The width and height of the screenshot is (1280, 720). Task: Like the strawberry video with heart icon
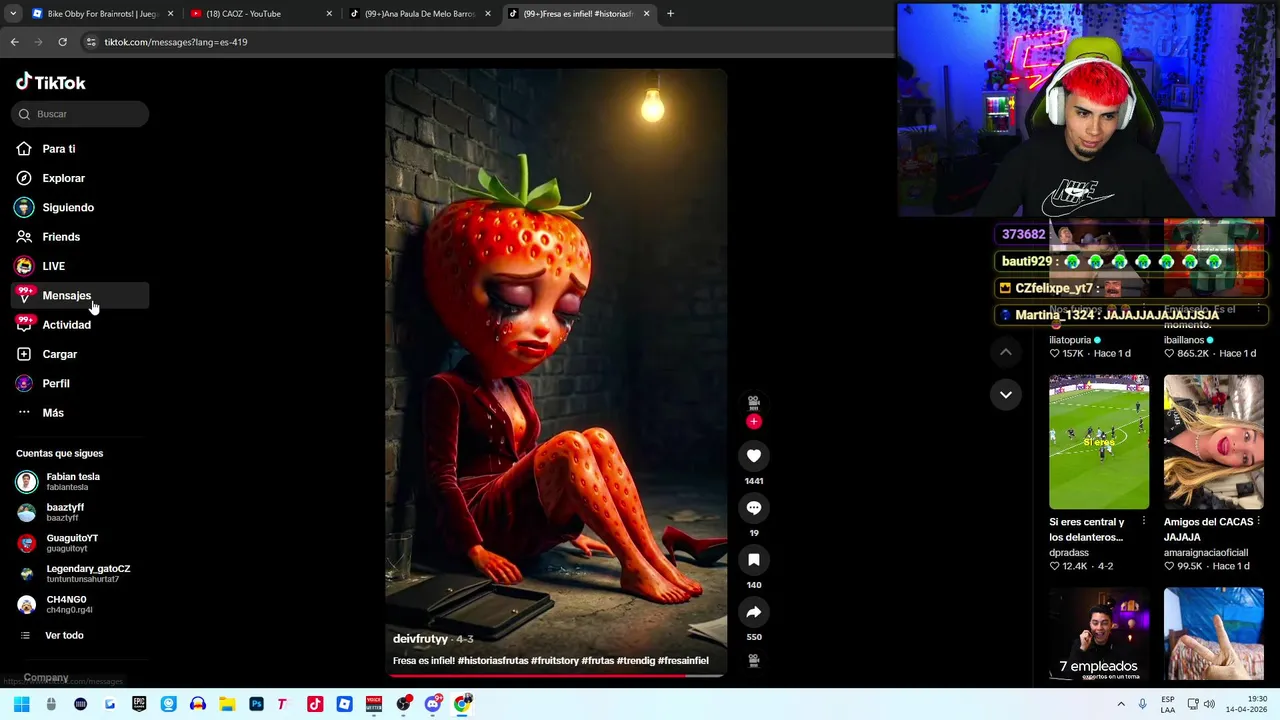[754, 456]
